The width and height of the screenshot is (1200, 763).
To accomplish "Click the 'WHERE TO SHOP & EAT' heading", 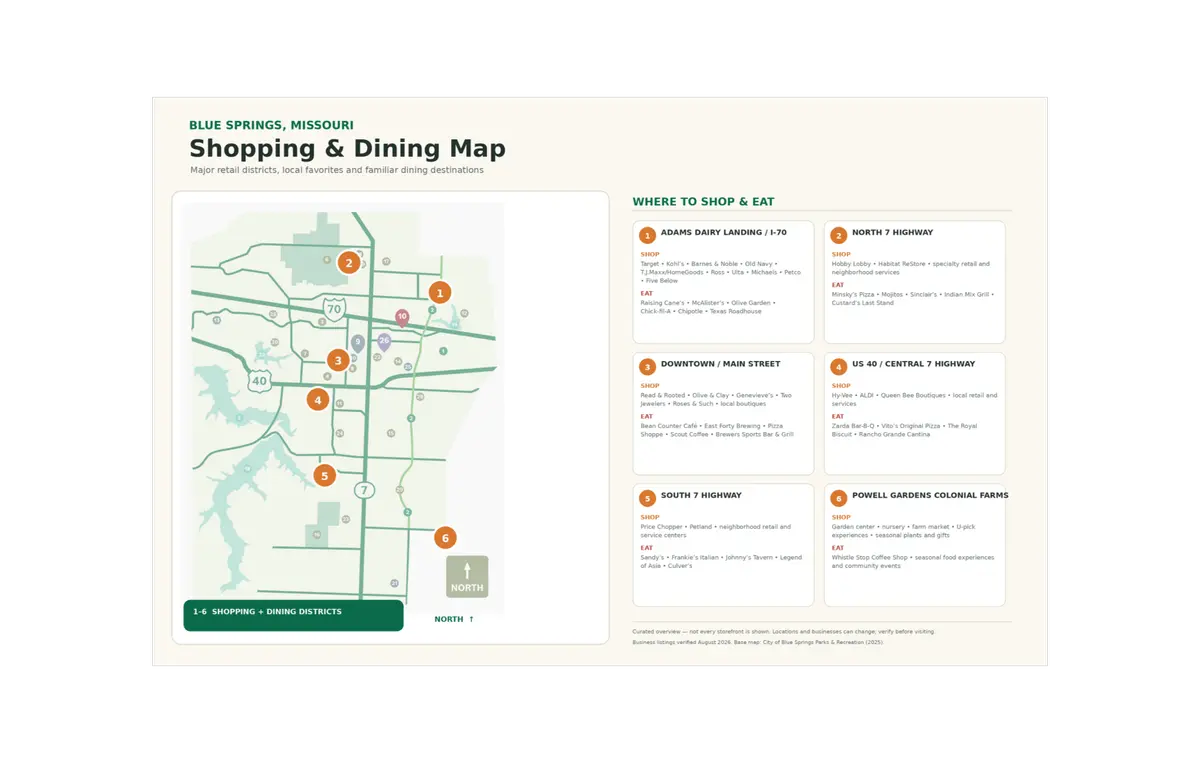I will click(703, 202).
